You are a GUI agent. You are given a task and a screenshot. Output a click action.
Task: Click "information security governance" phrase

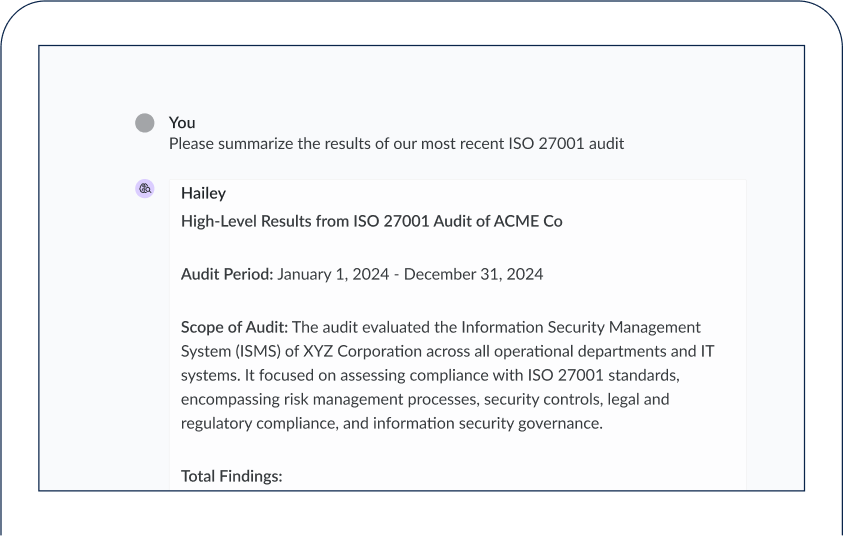click(486, 423)
